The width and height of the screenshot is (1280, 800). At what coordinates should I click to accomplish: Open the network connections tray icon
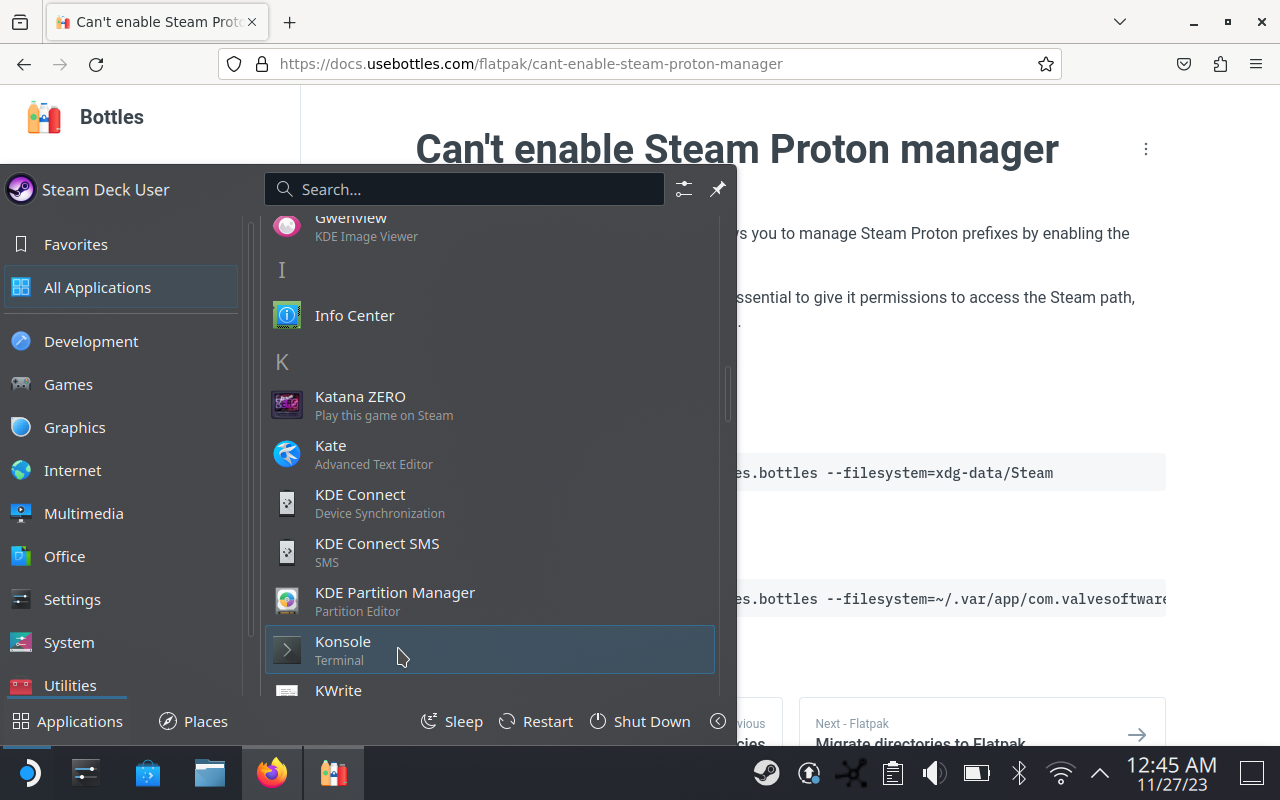pos(851,773)
